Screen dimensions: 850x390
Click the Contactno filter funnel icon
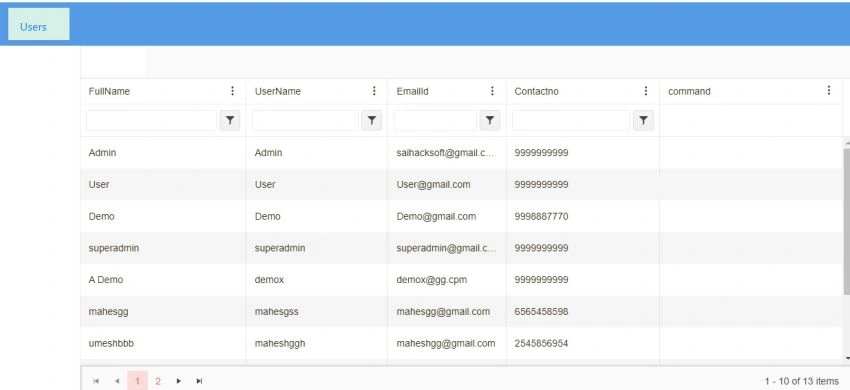pyautogui.click(x=643, y=120)
